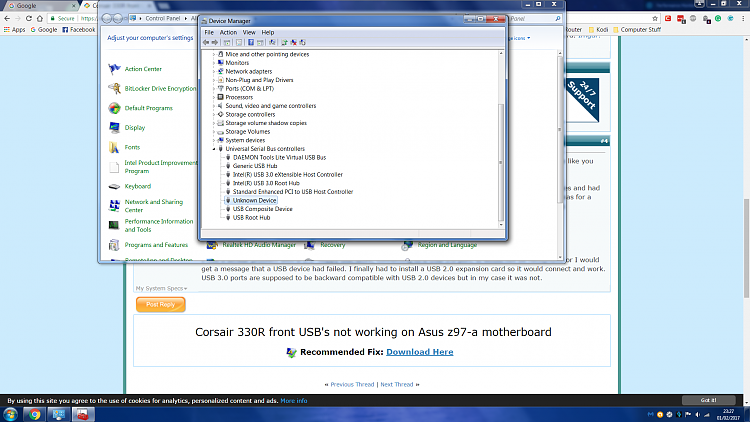
Task: Dismiss cookie notice with Got it! button
Action: coord(708,400)
